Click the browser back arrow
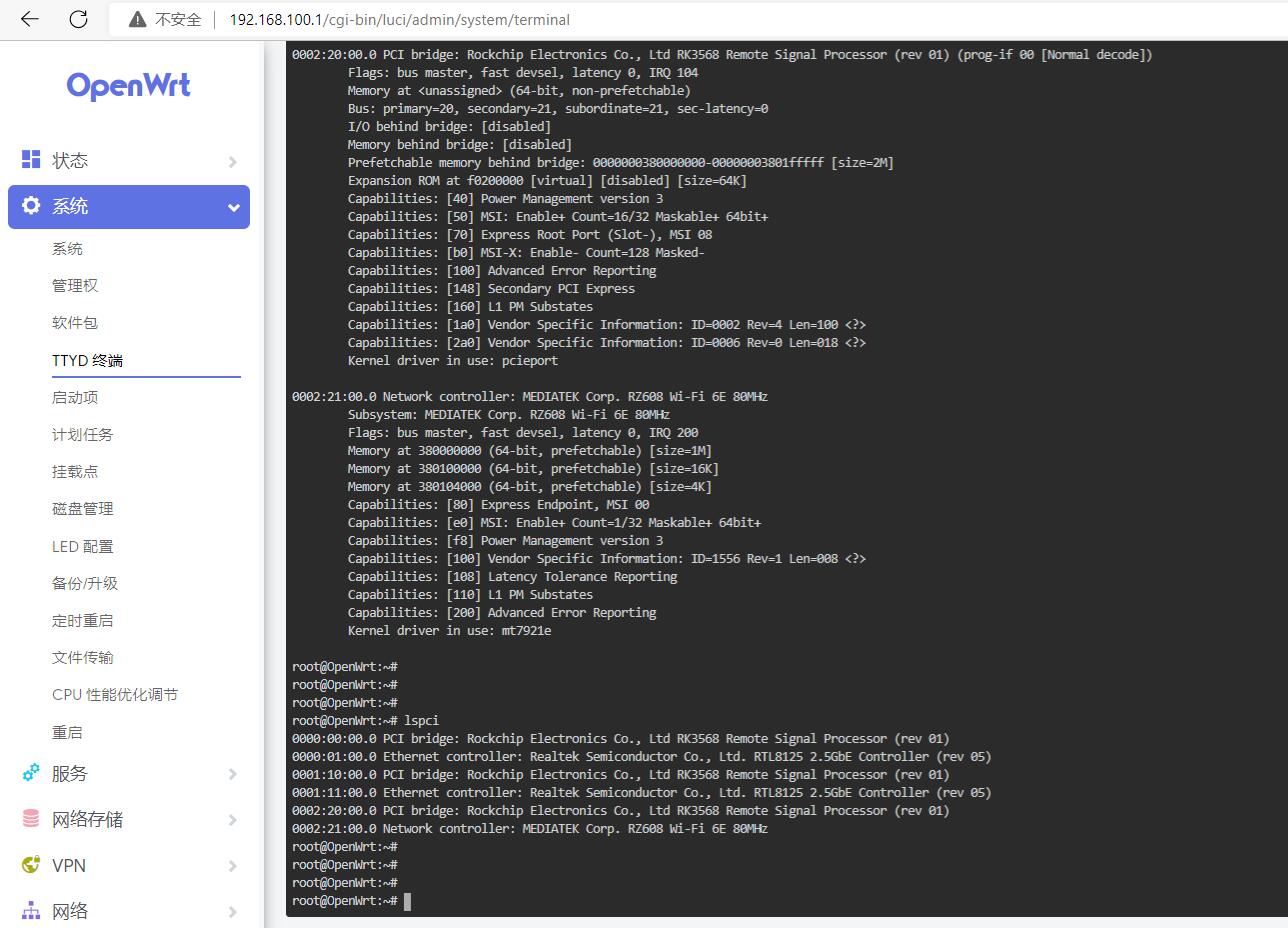 (30, 19)
